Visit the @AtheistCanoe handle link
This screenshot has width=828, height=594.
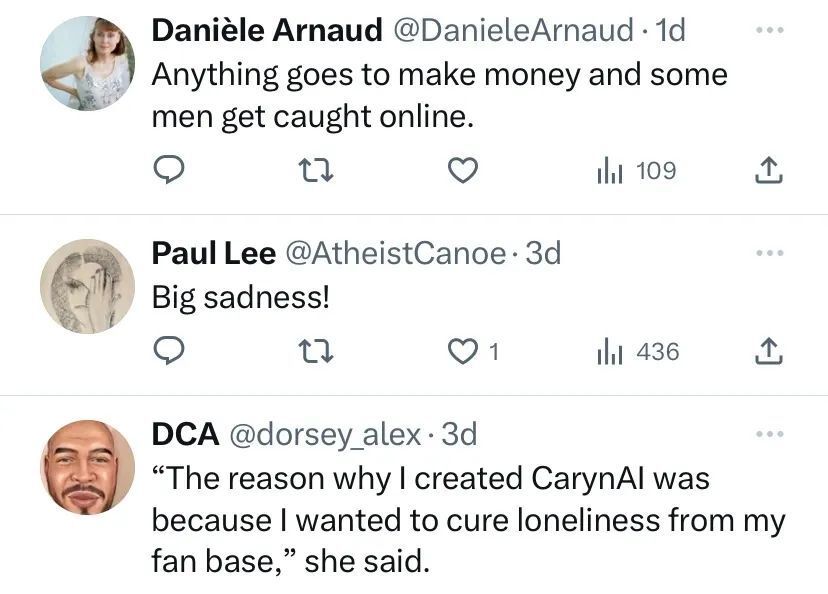pyautogui.click(x=396, y=254)
